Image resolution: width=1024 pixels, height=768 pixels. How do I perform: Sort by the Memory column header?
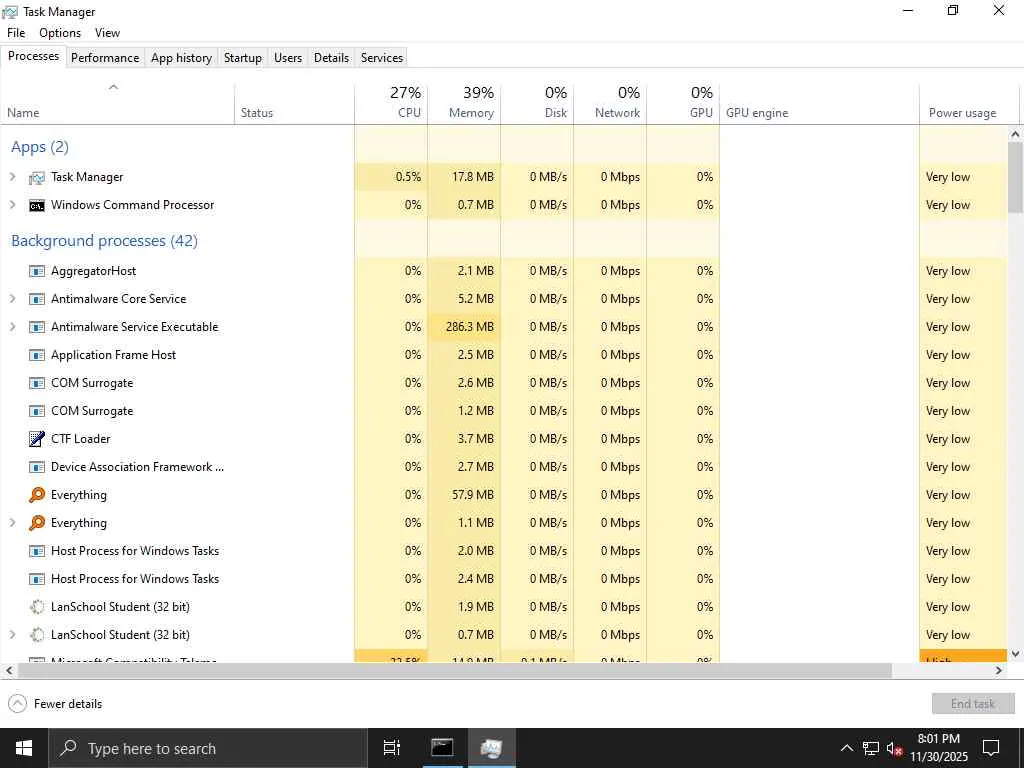464,104
